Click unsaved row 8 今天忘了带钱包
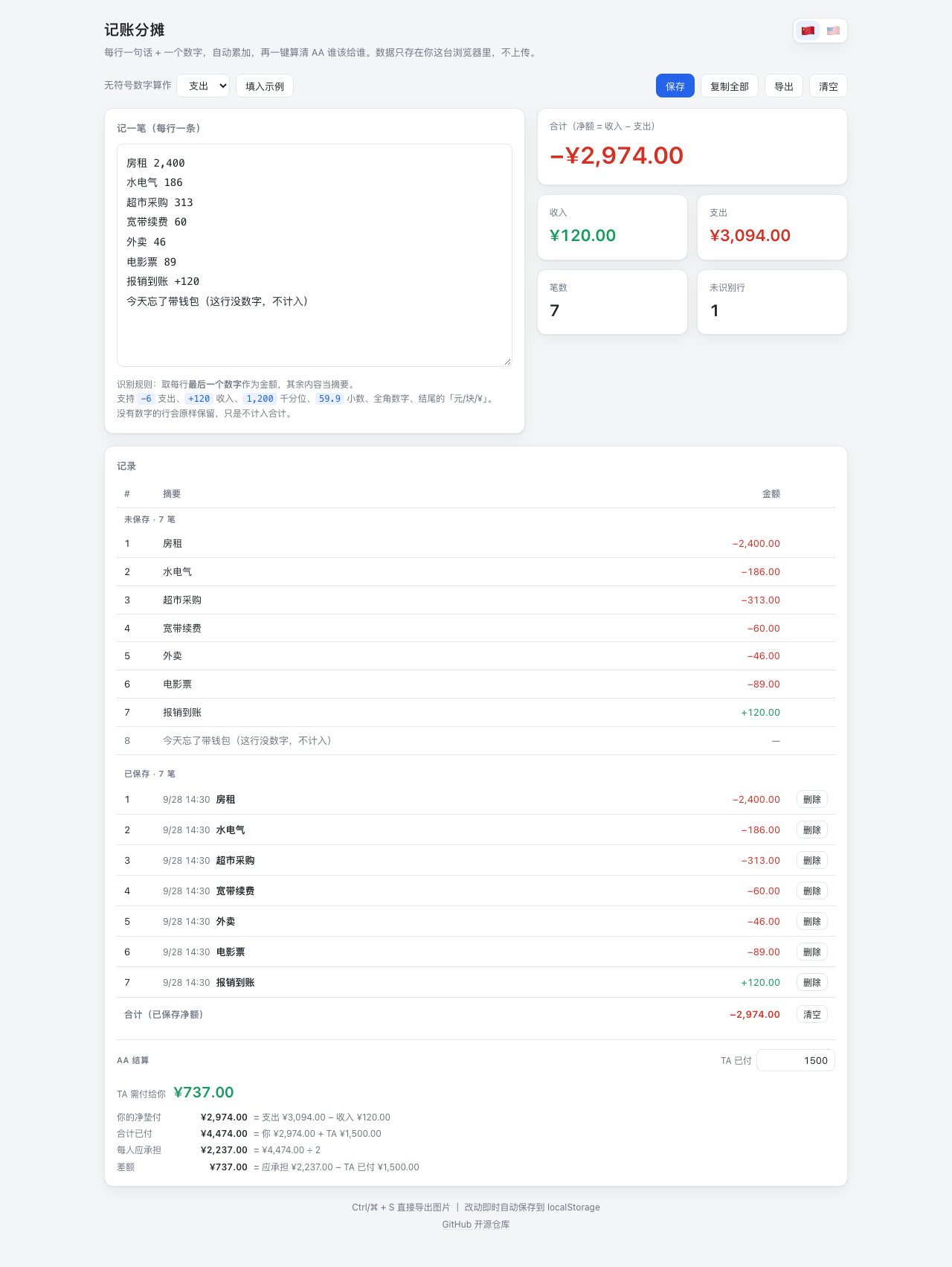 (x=476, y=741)
